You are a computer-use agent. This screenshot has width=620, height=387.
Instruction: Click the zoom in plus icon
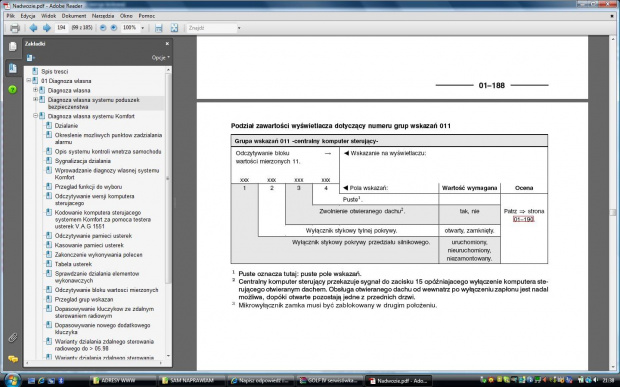coord(113,28)
